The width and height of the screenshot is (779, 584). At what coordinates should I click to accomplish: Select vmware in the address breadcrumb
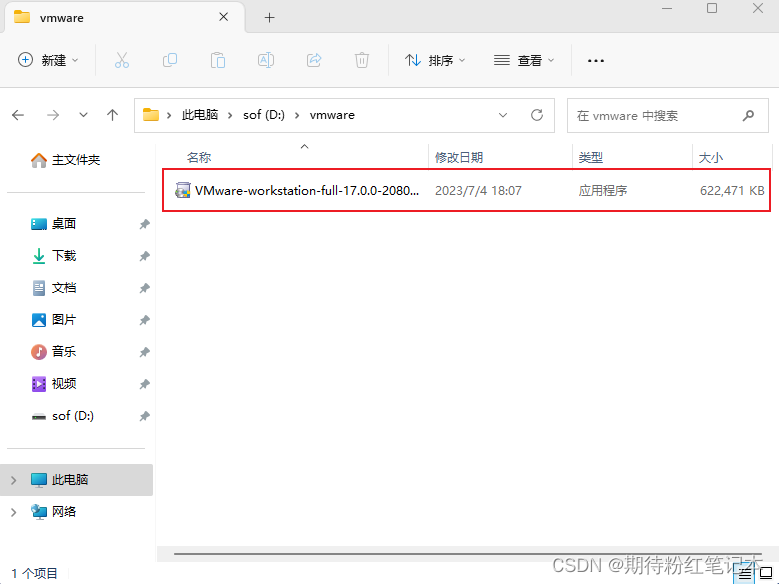332,115
